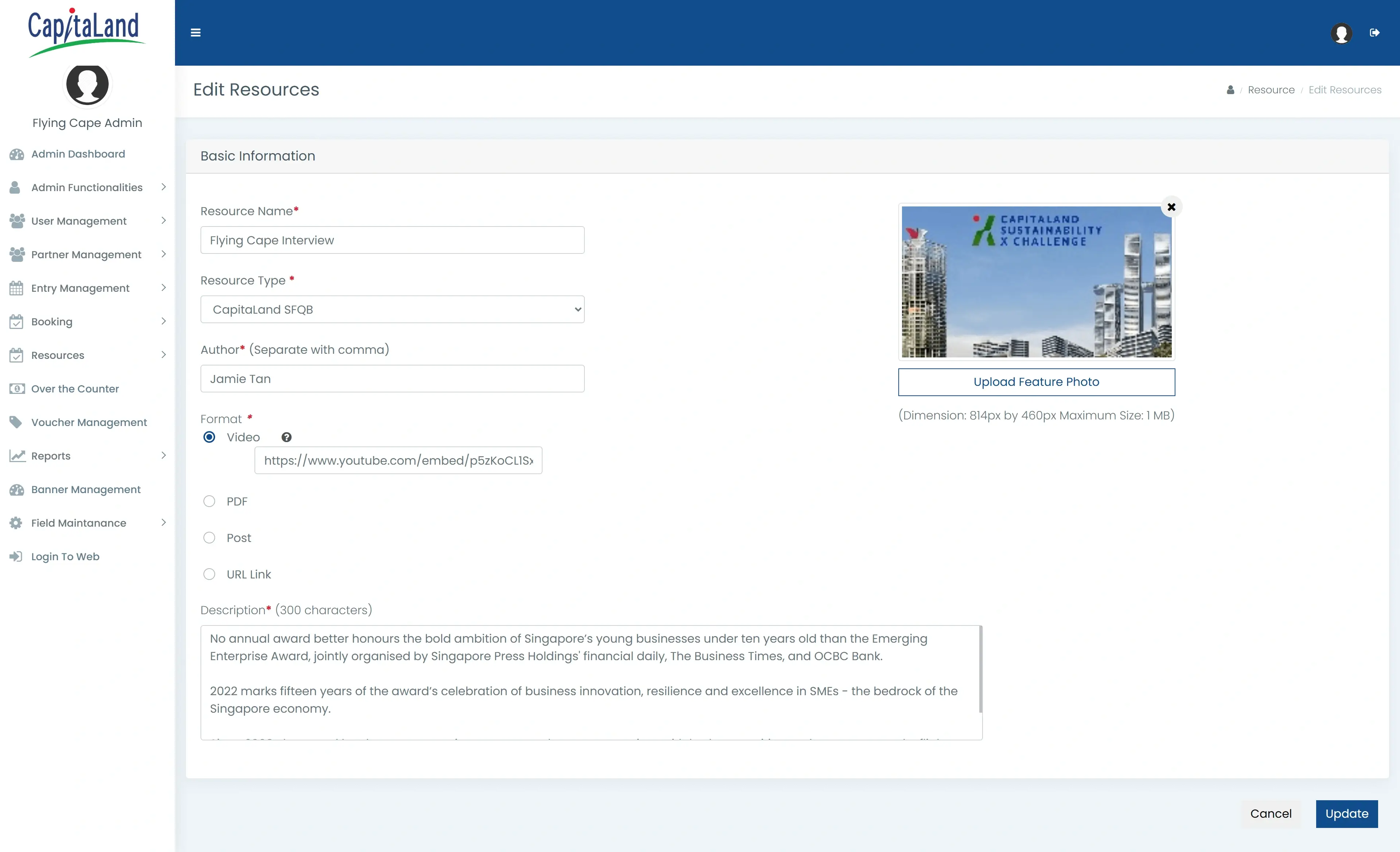Viewport: 1400px width, 852px height.
Task: Click the Over the Counter money icon
Action: point(16,389)
